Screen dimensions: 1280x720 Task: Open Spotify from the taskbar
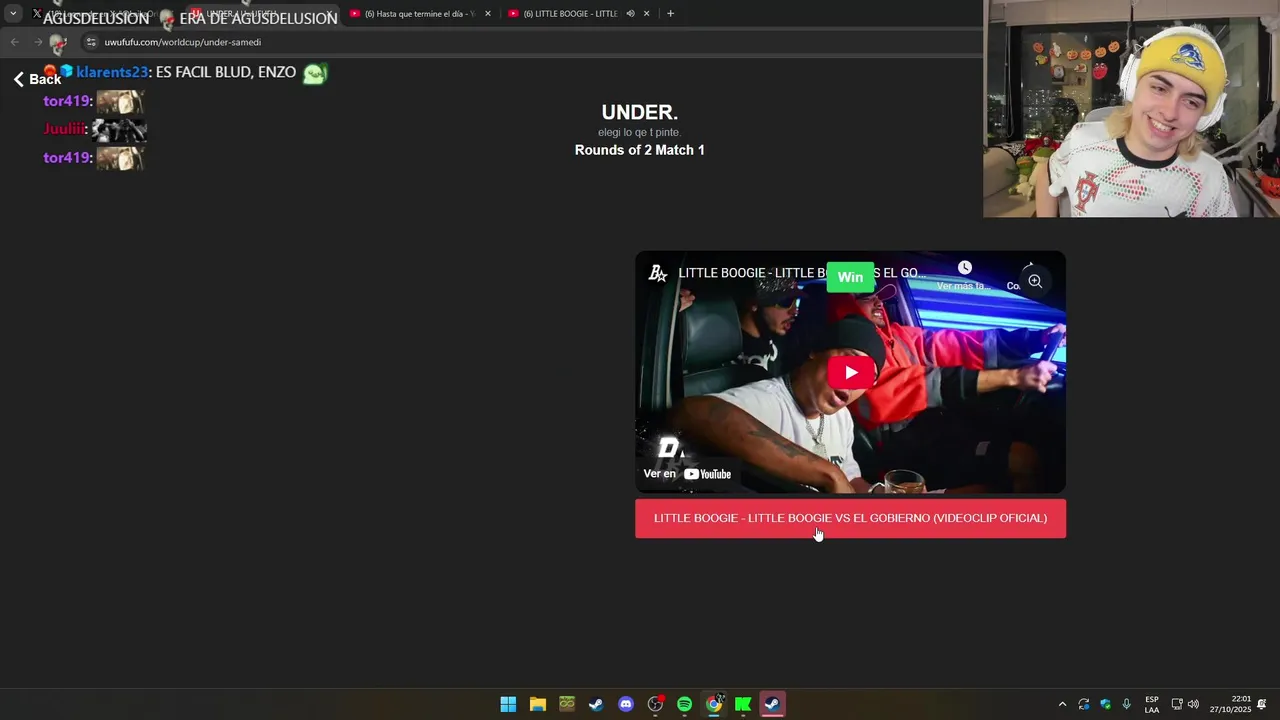point(684,704)
